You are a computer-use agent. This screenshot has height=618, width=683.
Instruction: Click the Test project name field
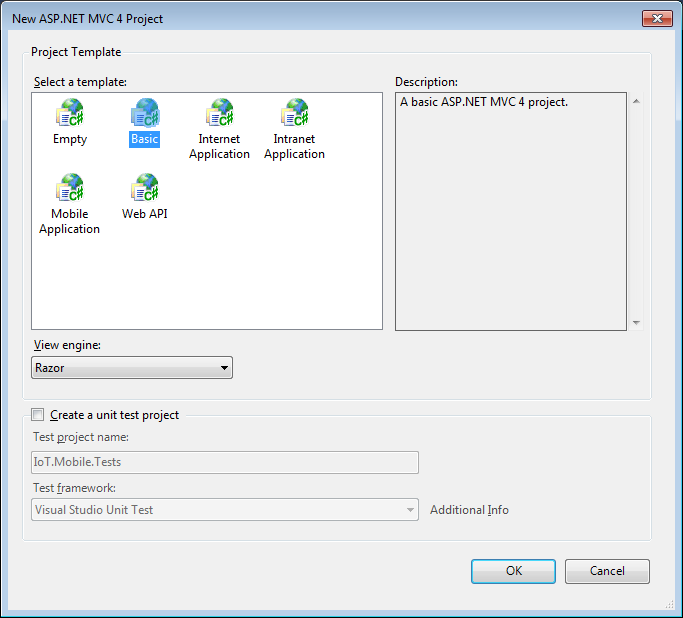point(225,462)
